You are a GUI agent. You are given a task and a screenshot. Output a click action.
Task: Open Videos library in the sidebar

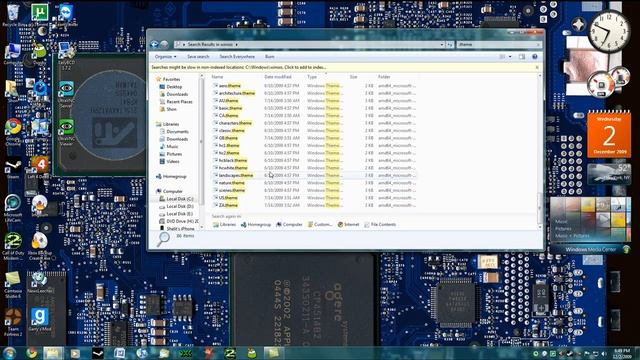173,162
